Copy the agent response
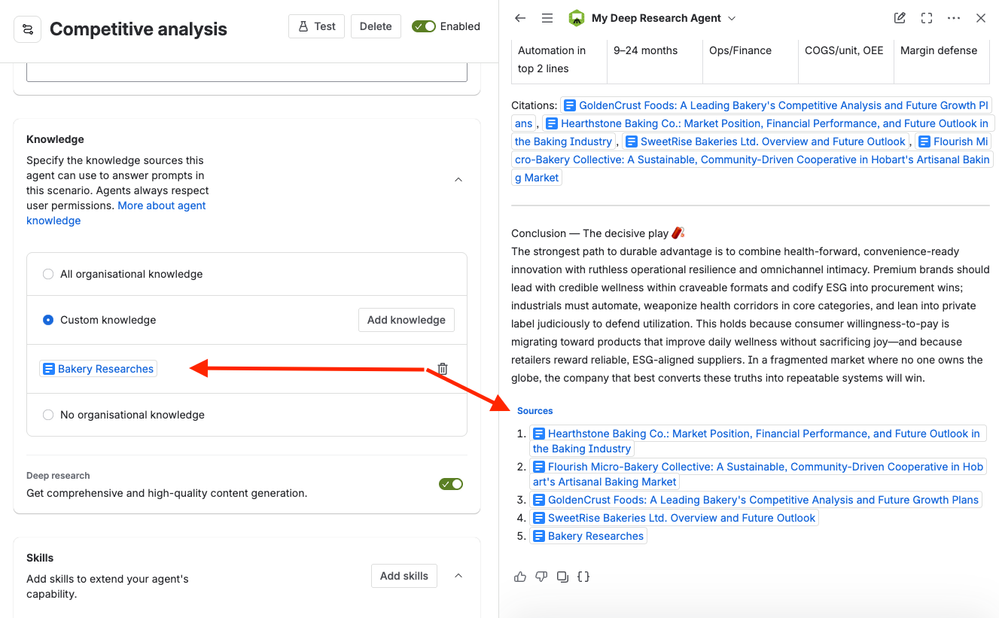Viewport: 999px width, 618px height. (x=562, y=577)
